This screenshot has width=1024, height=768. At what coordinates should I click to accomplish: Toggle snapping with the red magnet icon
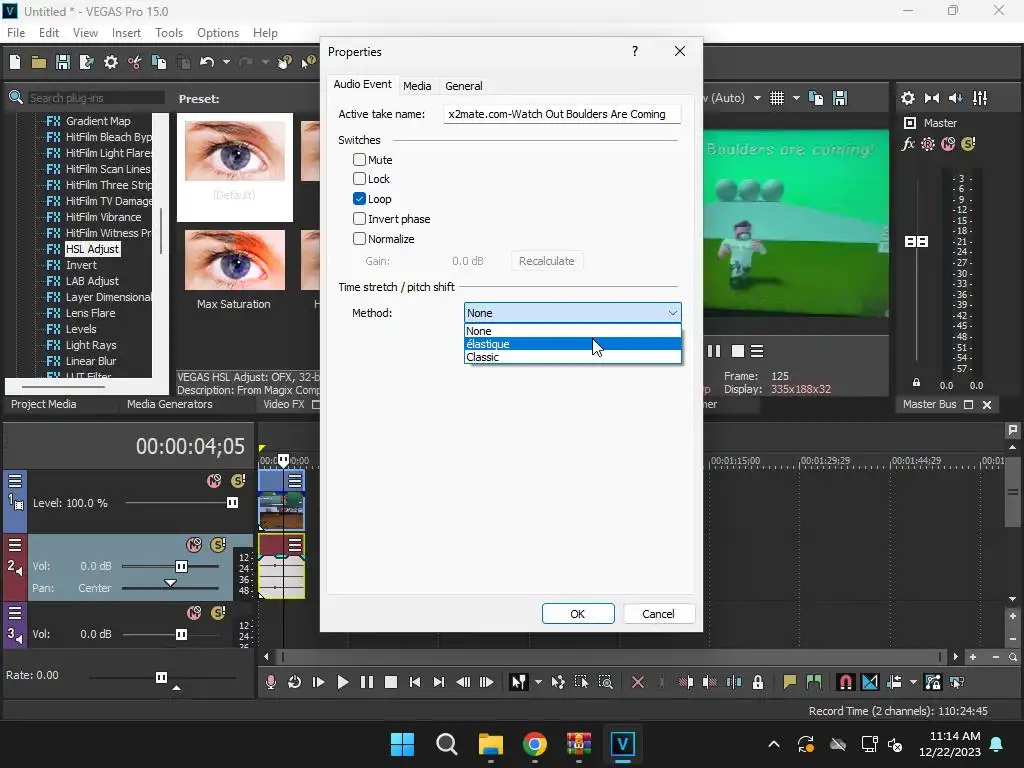pos(845,682)
